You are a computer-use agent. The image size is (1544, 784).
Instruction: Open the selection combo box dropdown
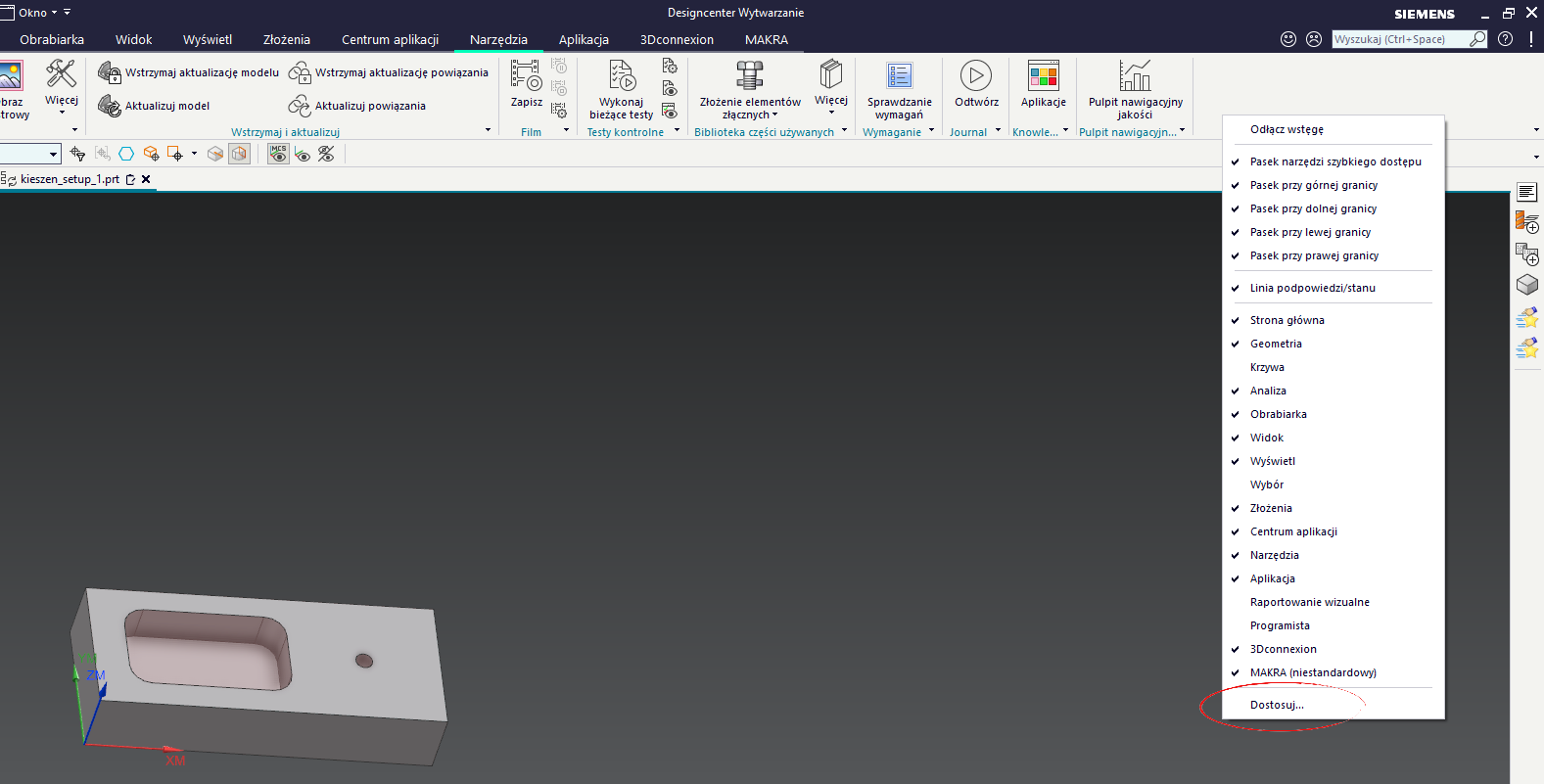53,154
